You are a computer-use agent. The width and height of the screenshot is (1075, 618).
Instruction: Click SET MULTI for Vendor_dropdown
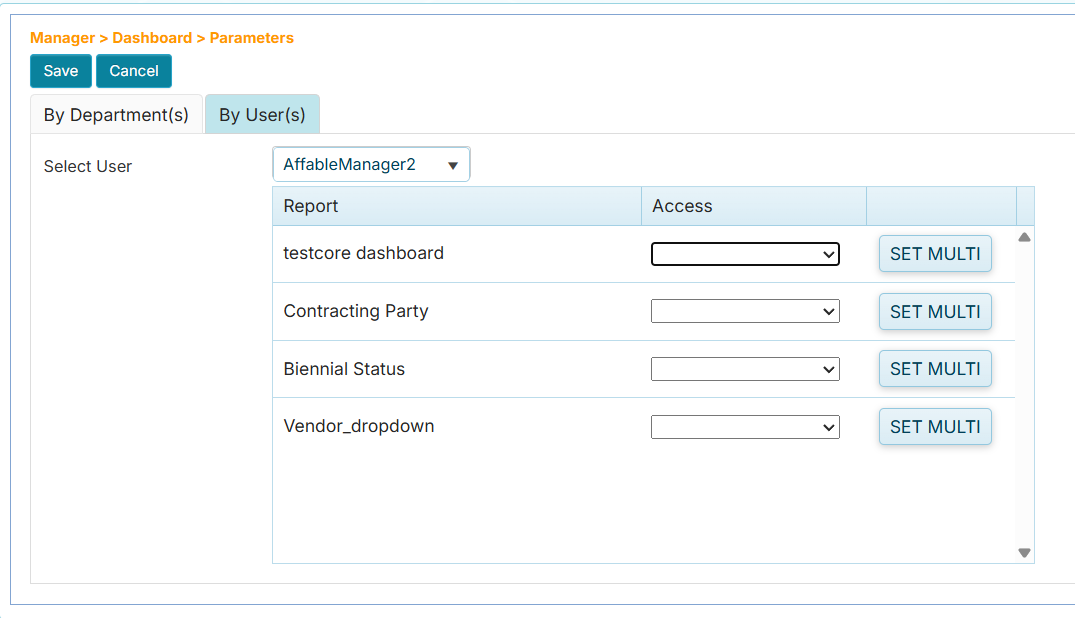[934, 426]
